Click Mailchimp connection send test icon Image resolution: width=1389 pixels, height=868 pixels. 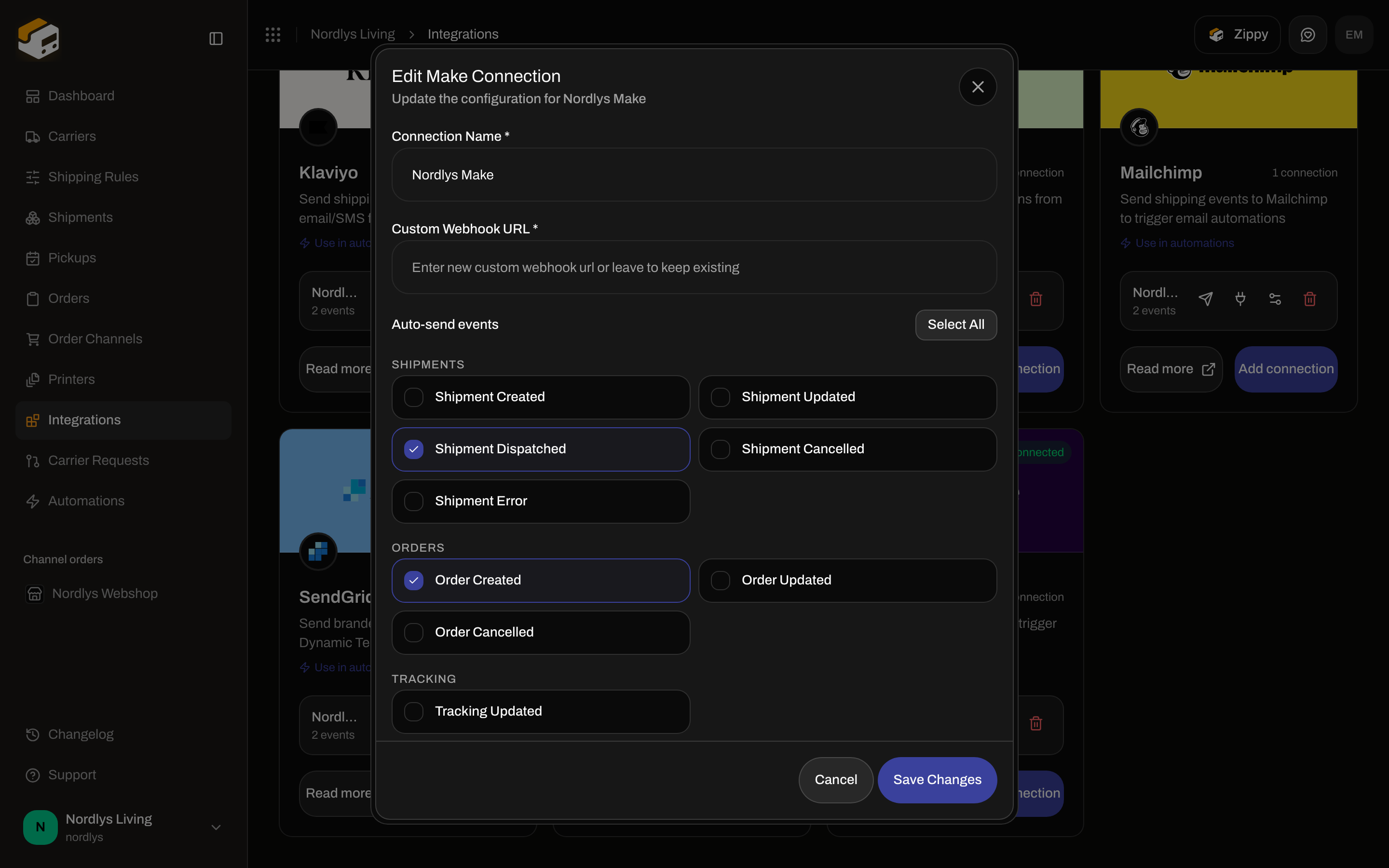click(1205, 299)
